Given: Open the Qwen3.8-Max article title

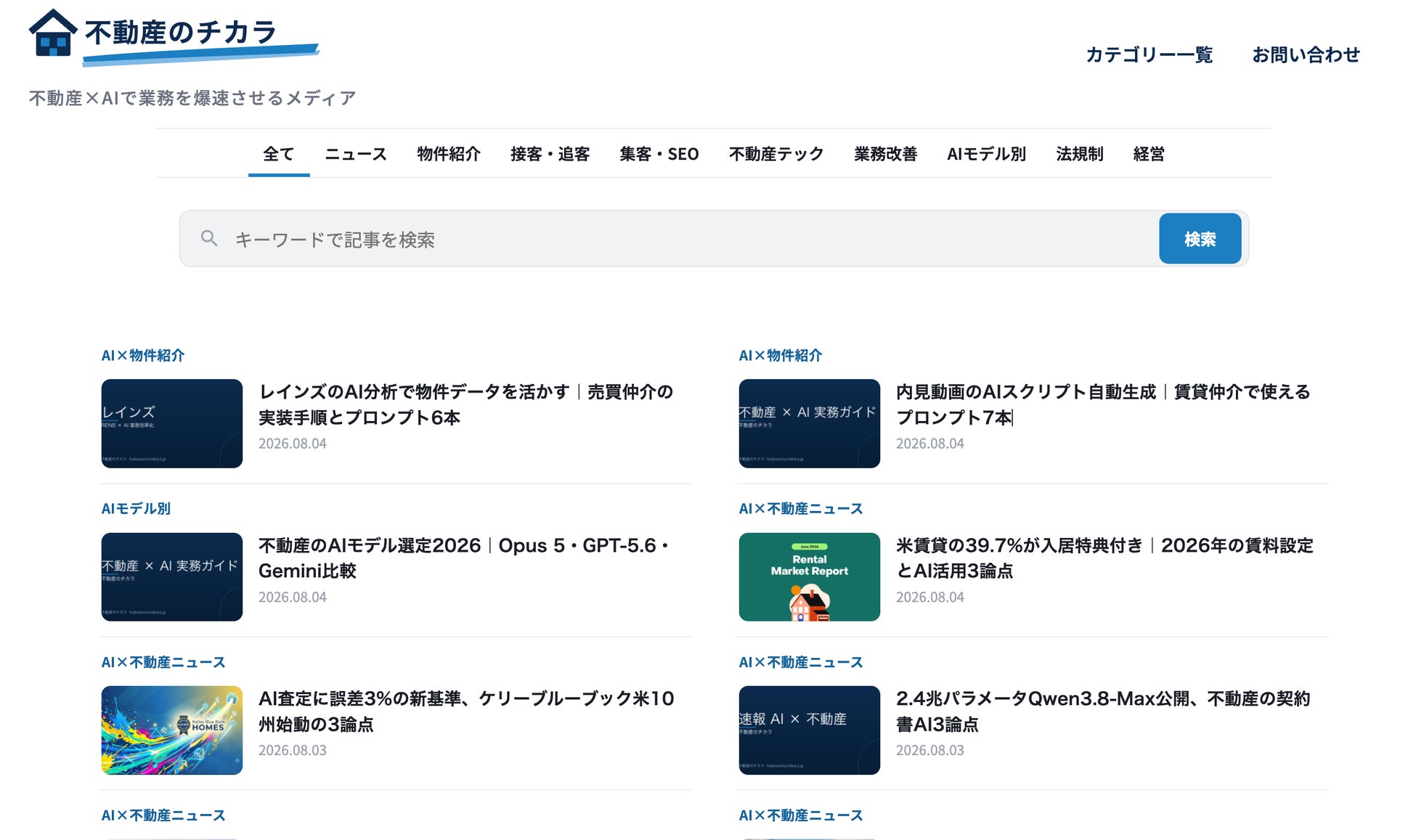Looking at the screenshot, I should pyautogui.click(x=1103, y=711).
